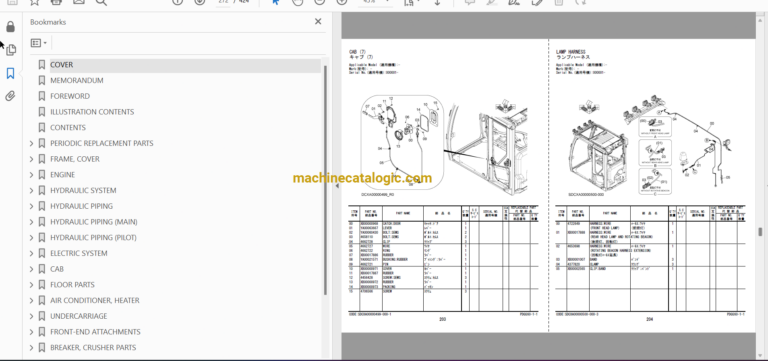Close the Bookmarks panel
The width and height of the screenshot is (768, 361).
(x=318, y=22)
